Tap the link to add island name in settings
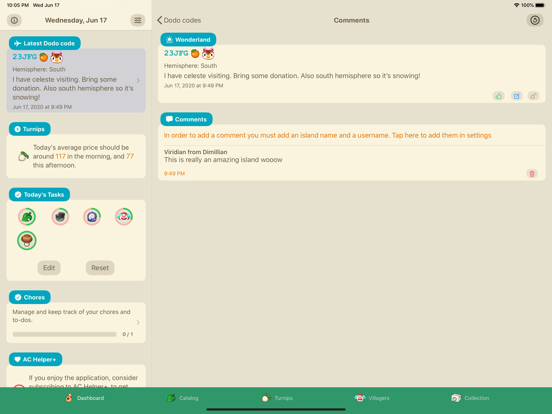The image size is (552, 414). click(327, 136)
